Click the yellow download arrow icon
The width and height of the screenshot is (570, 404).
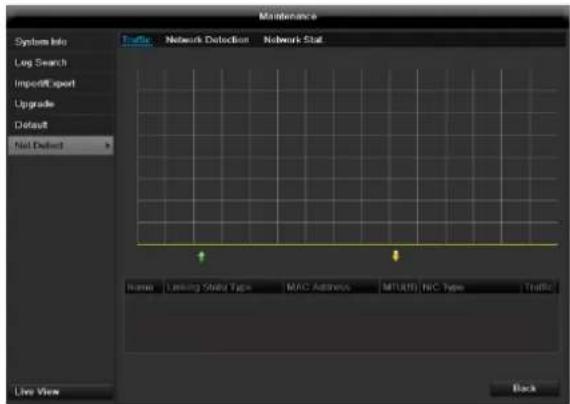(x=396, y=256)
